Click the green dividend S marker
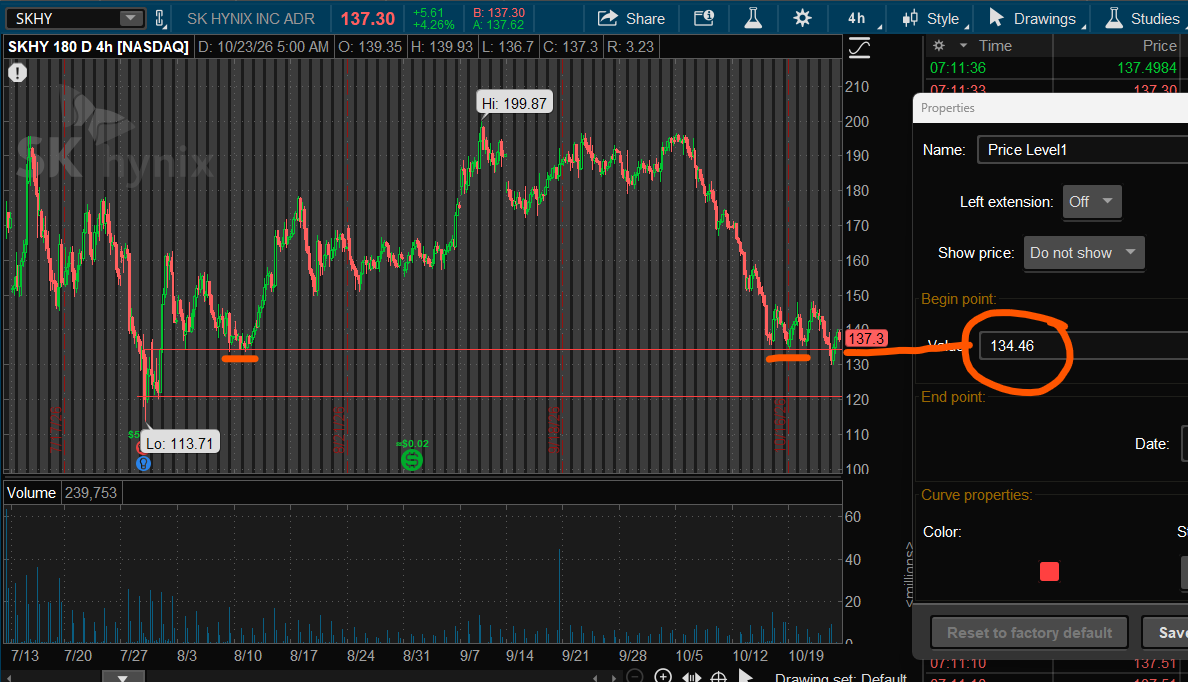Image resolution: width=1188 pixels, height=682 pixels. [x=411, y=459]
